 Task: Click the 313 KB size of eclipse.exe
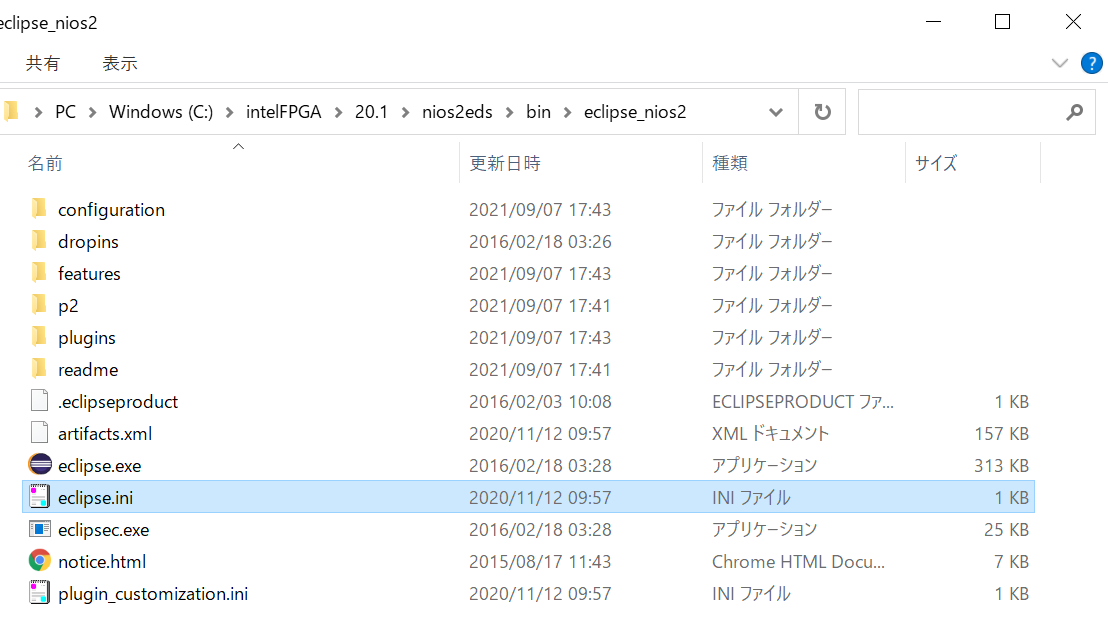click(1001, 465)
